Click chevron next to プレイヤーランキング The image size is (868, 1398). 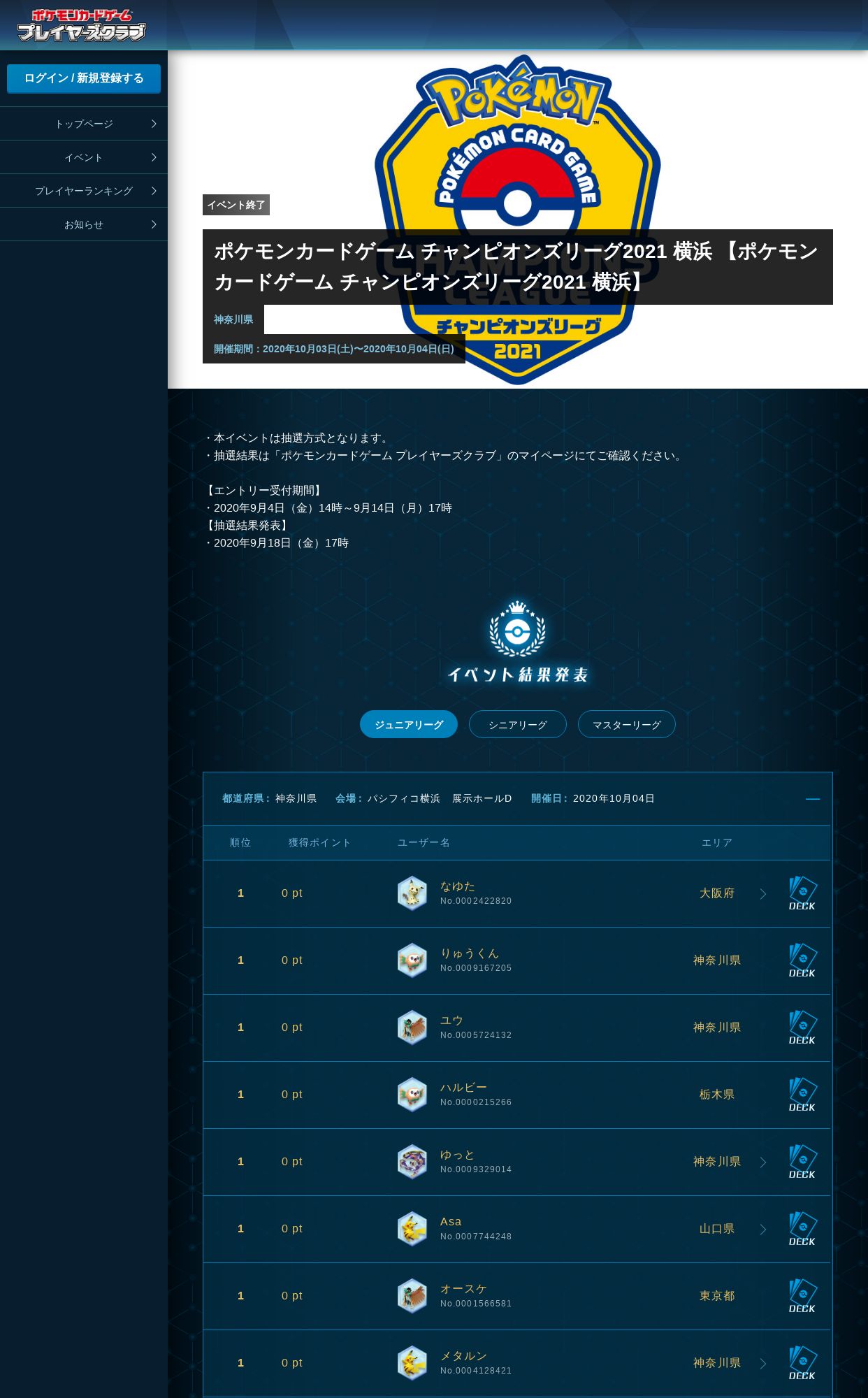[x=154, y=191]
